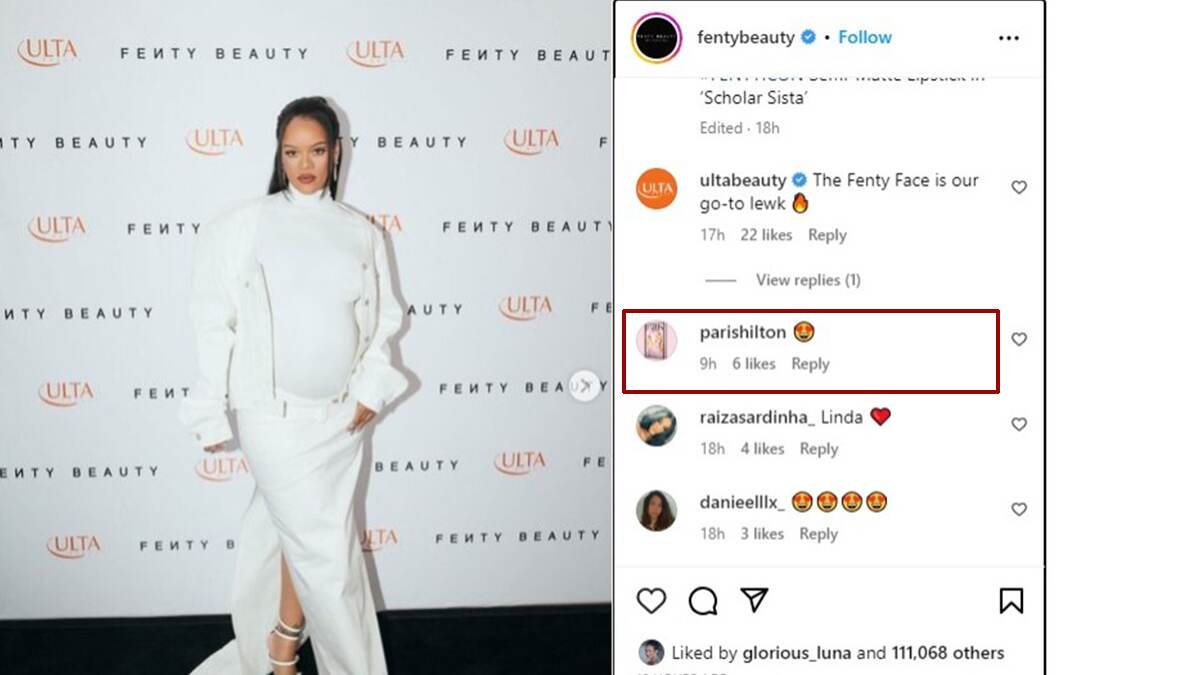The width and height of the screenshot is (1200, 675).
Task: Save post with bookmark icon
Action: click(1011, 600)
